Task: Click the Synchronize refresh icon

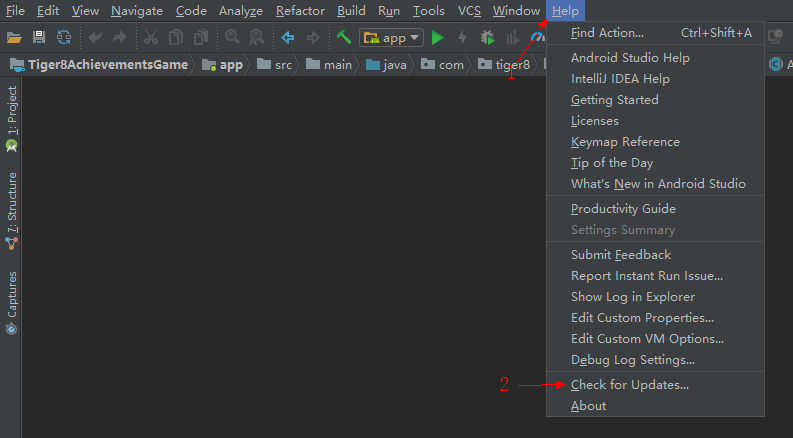Action: coord(64,37)
